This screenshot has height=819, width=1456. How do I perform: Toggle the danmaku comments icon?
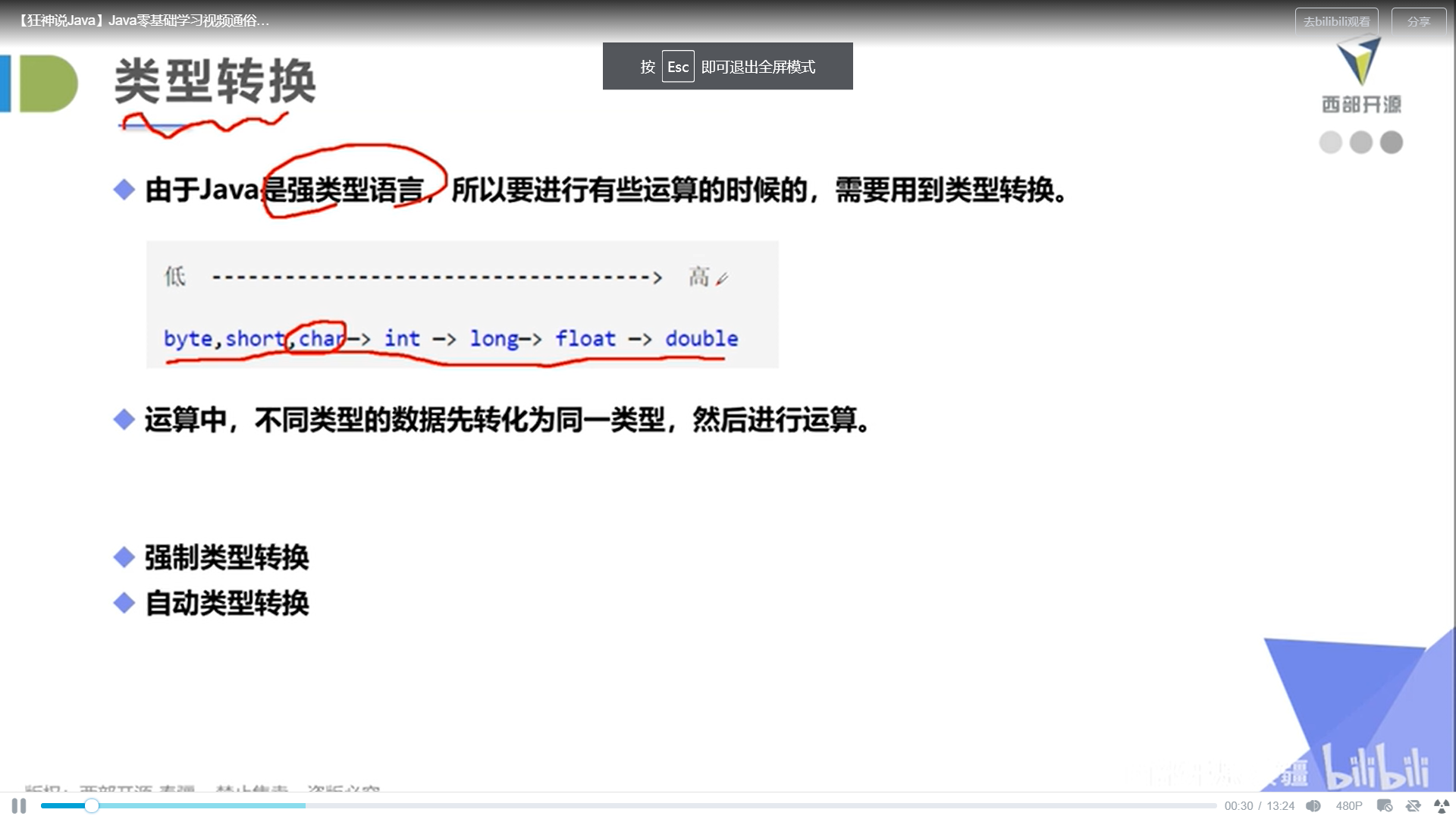[1385, 806]
